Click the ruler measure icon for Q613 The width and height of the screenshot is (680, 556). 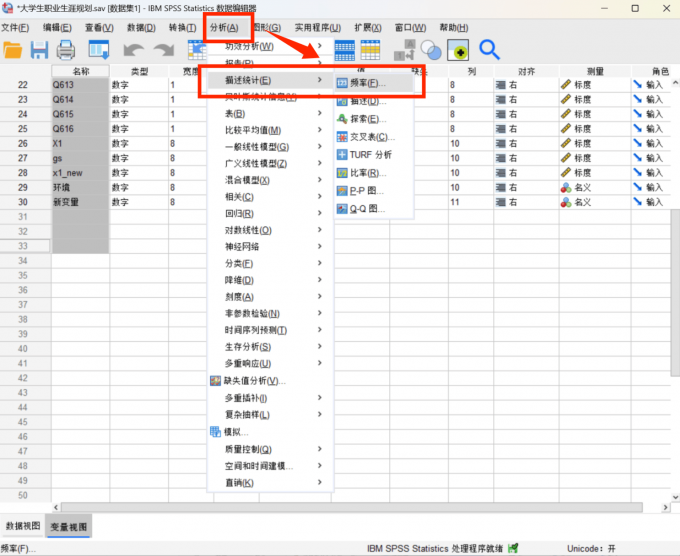566,85
